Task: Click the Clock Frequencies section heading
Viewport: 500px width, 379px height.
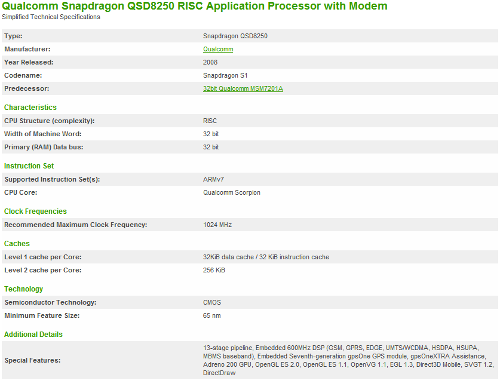Action: tap(35, 211)
